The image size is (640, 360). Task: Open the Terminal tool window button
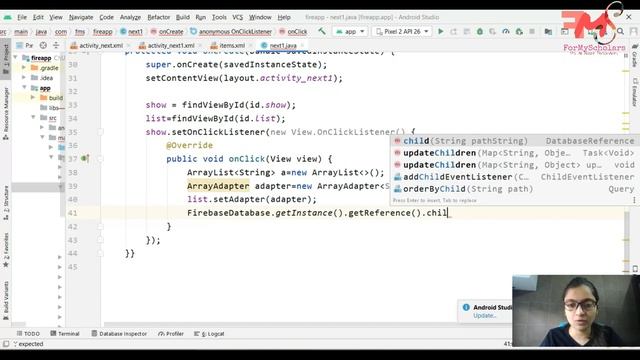coord(65,333)
